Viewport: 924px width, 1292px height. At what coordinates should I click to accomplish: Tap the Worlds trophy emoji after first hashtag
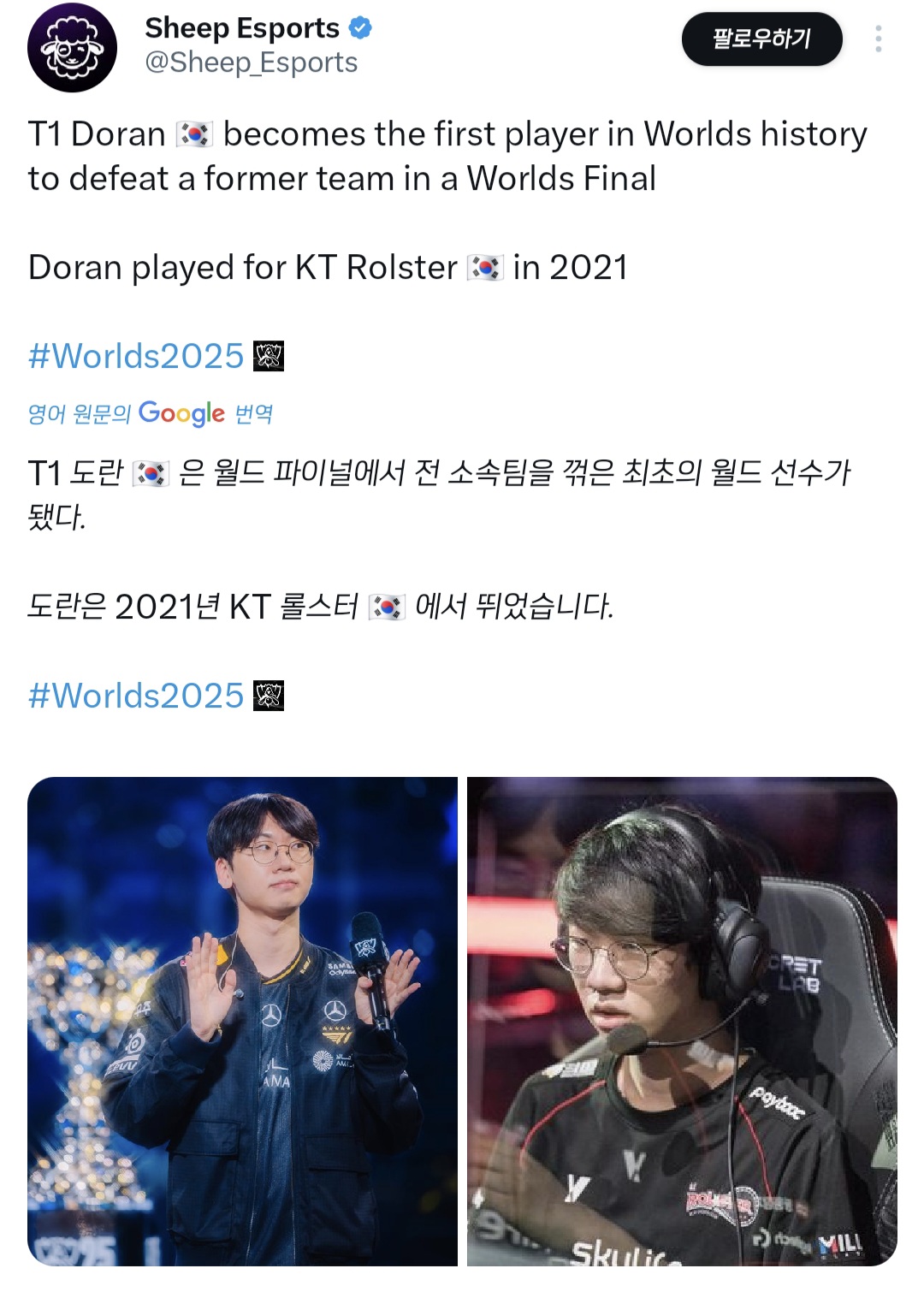(269, 356)
